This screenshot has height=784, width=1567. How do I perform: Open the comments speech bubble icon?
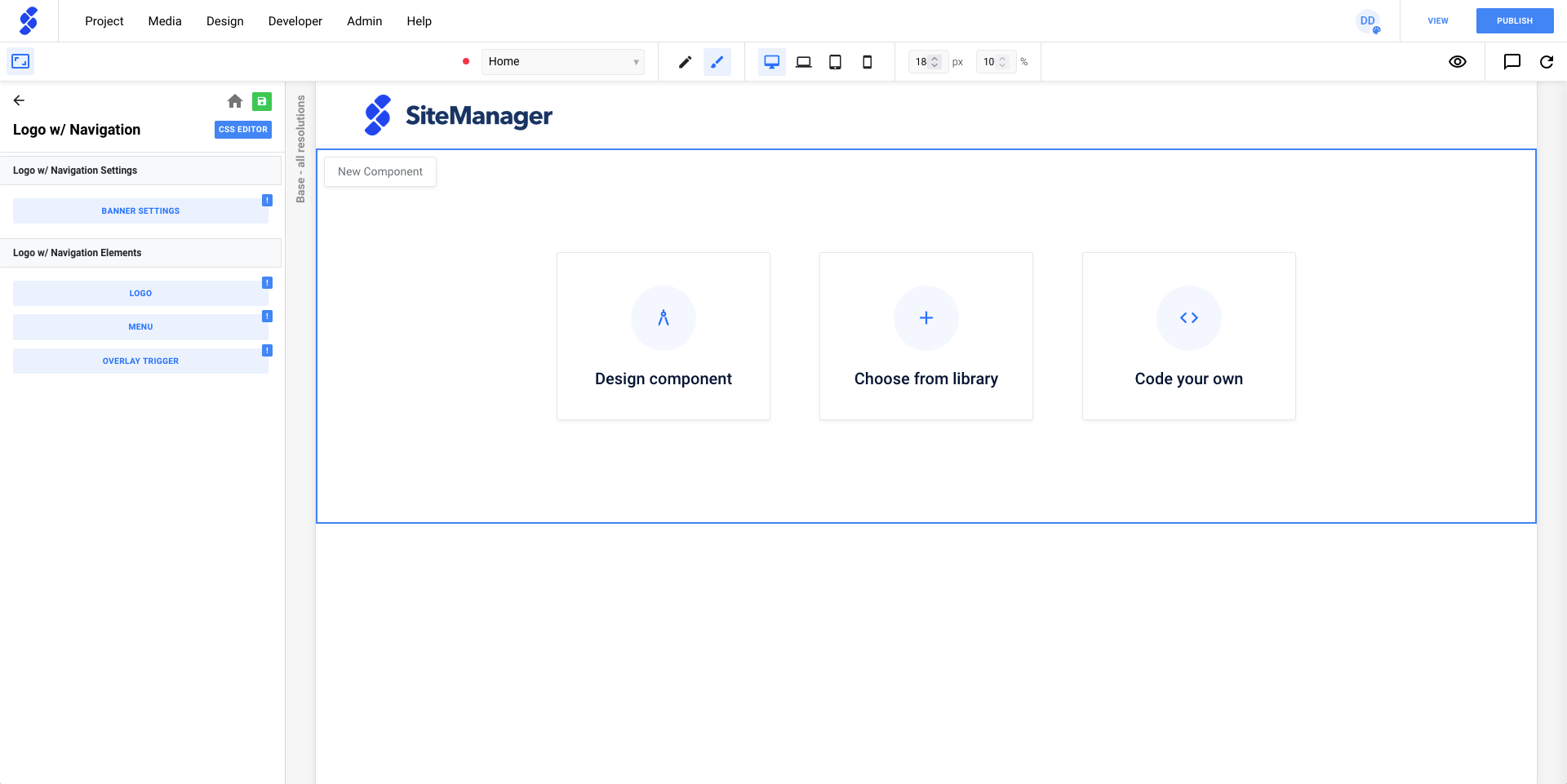tap(1512, 62)
